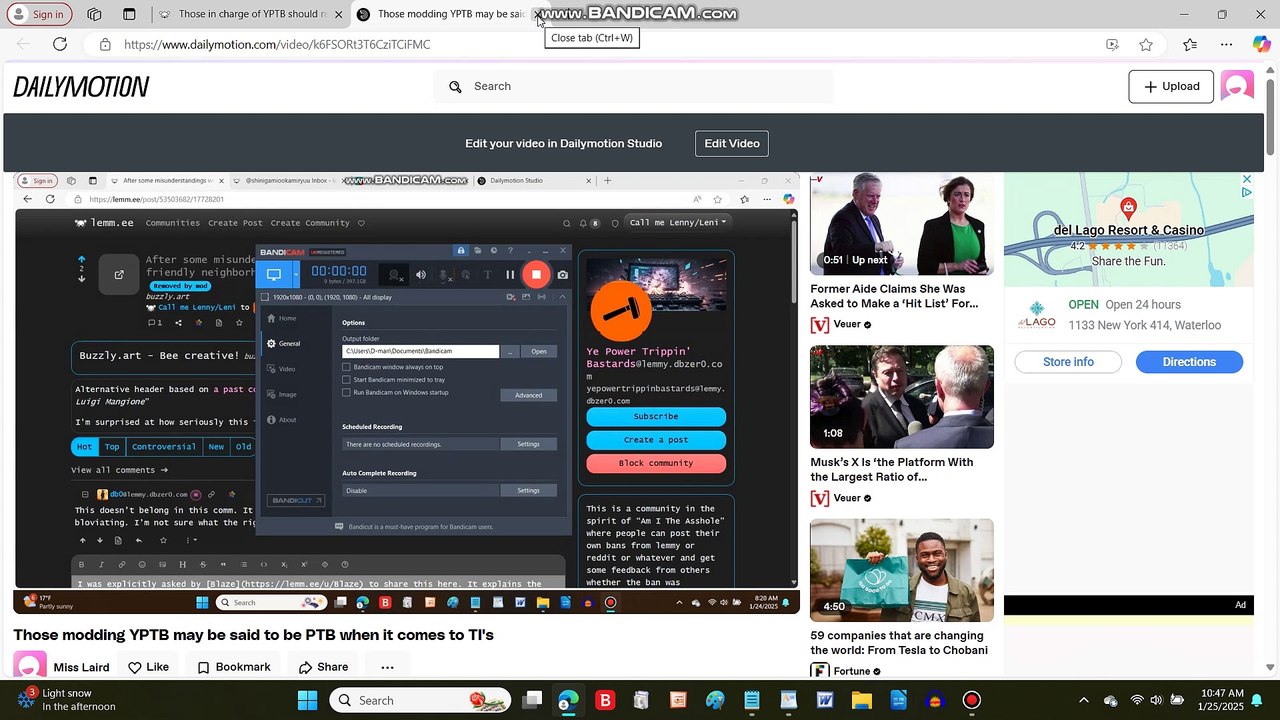Play the Musk's X video thumbnail

coord(902,397)
